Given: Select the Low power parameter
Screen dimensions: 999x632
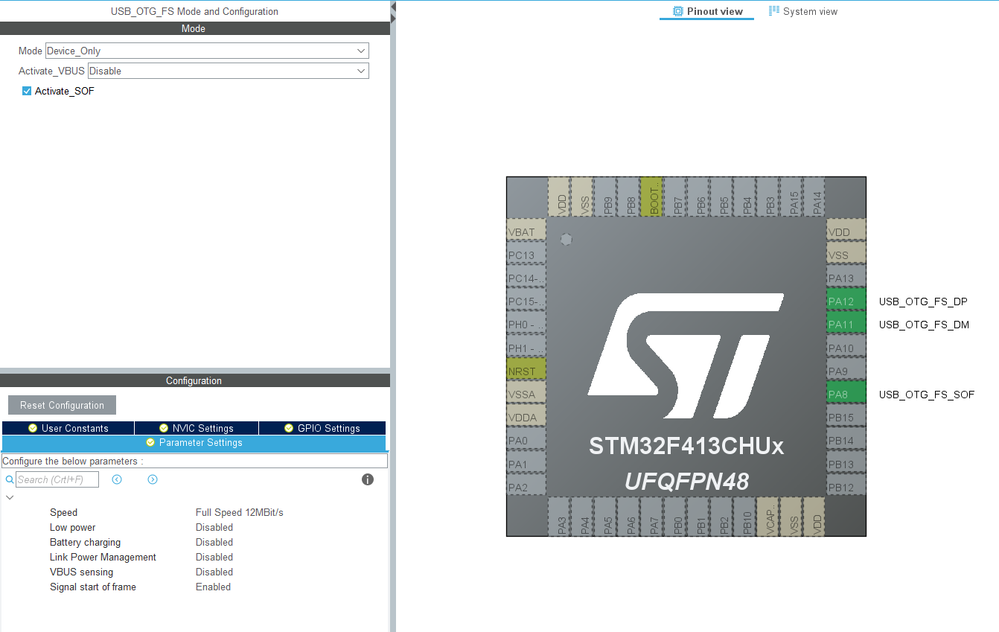Looking at the screenshot, I should pyautogui.click(x=73, y=528).
